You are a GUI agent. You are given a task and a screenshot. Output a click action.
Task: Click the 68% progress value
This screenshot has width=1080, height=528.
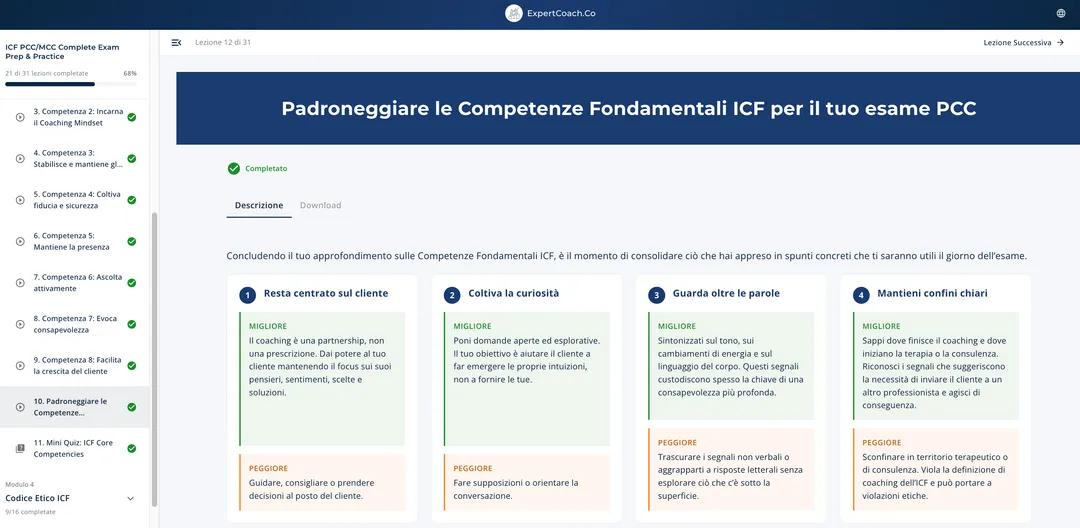[129, 73]
